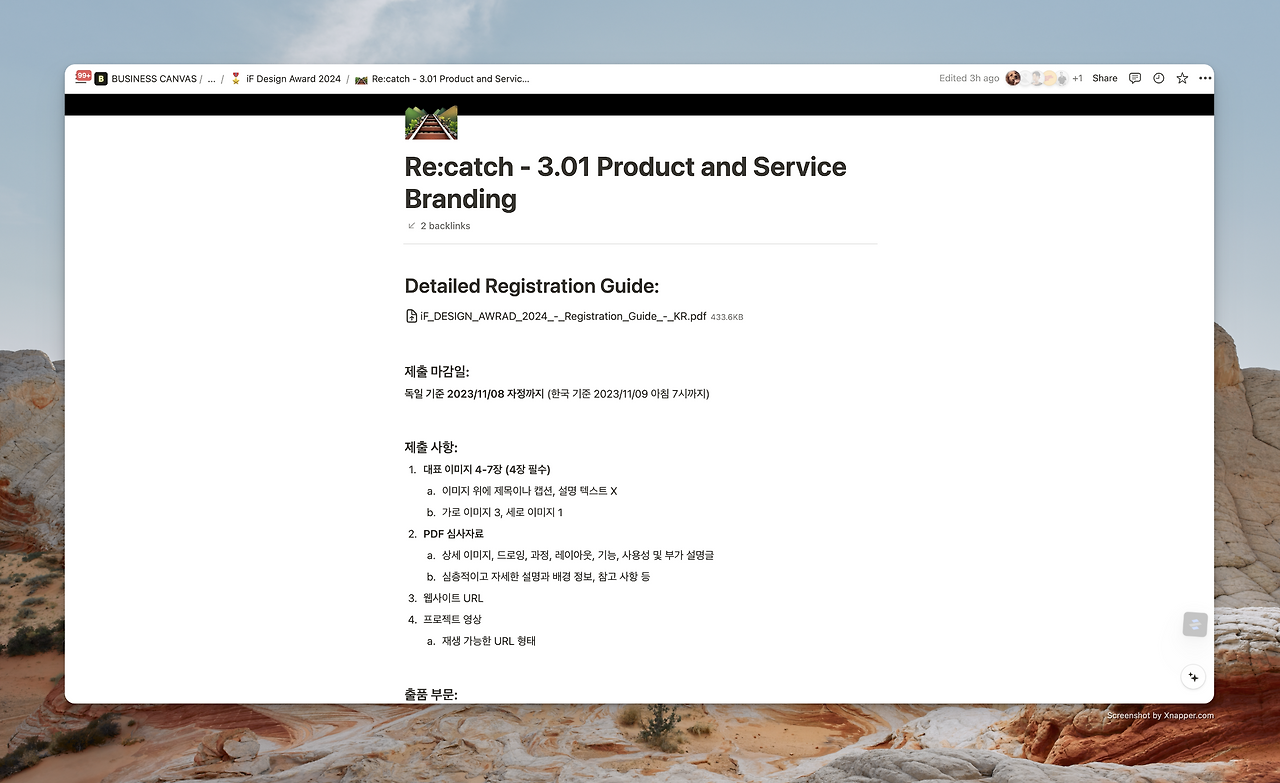Click the gray floating widget icon

click(1195, 625)
